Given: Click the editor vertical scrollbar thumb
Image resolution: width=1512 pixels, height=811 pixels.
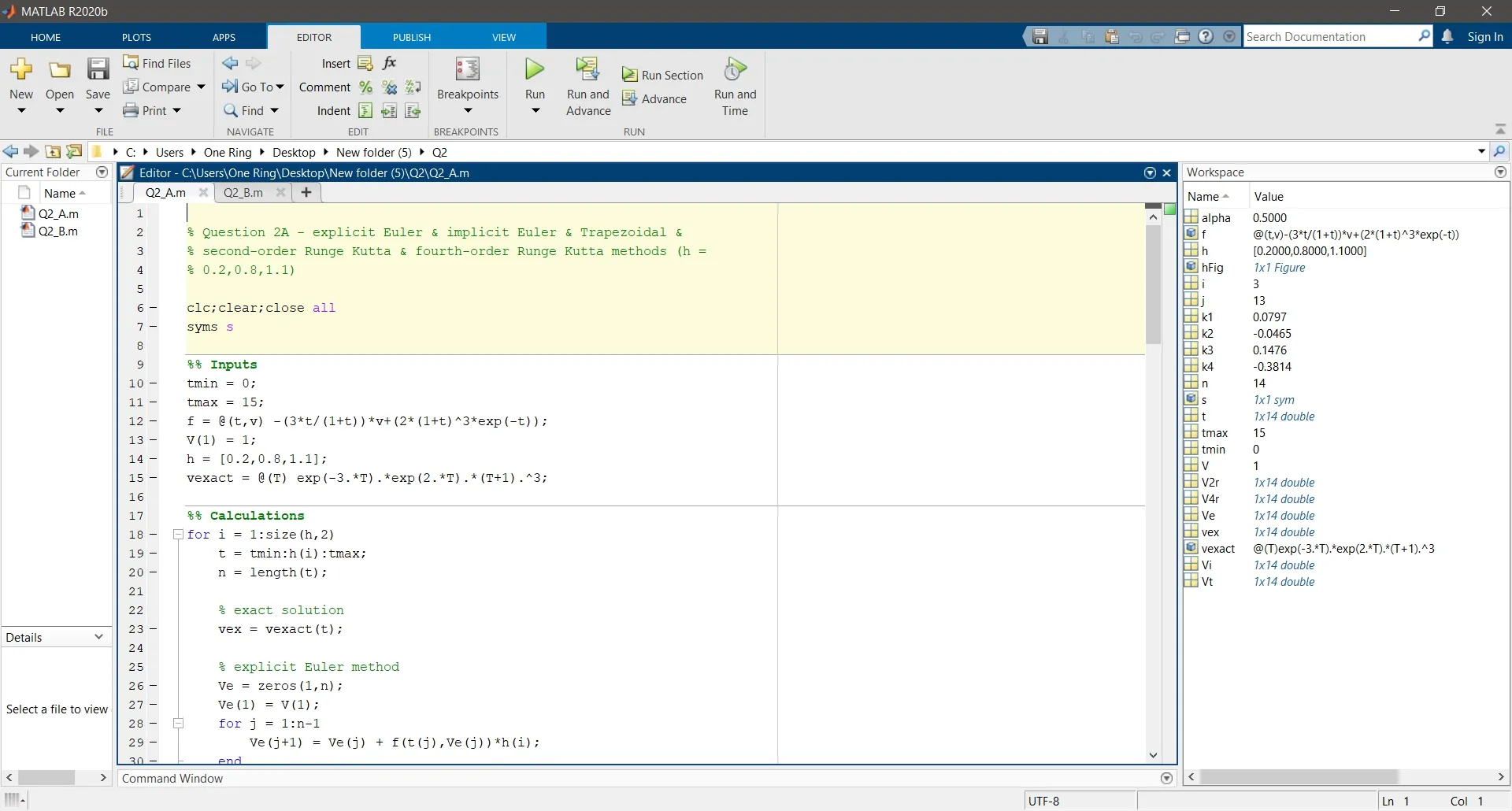Looking at the screenshot, I should [1153, 283].
